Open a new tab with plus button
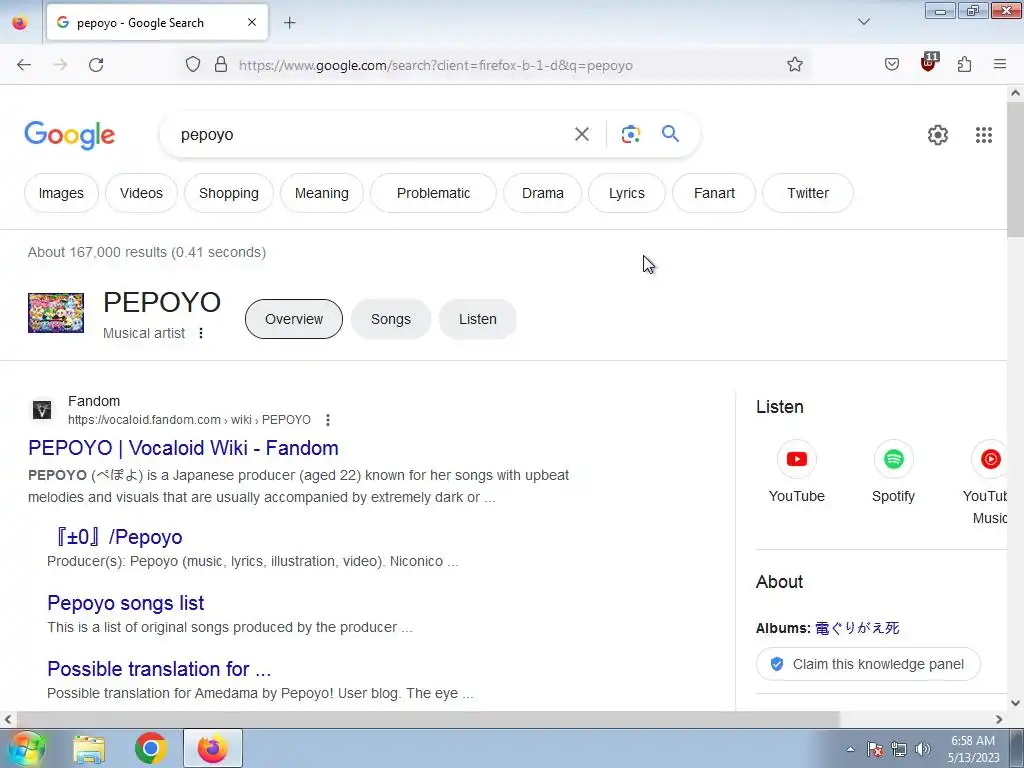Image resolution: width=1024 pixels, height=768 pixels. pos(290,23)
